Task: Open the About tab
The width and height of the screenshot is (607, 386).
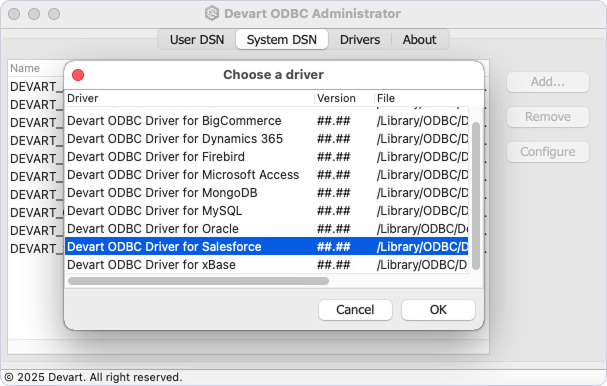Action: tap(419, 39)
